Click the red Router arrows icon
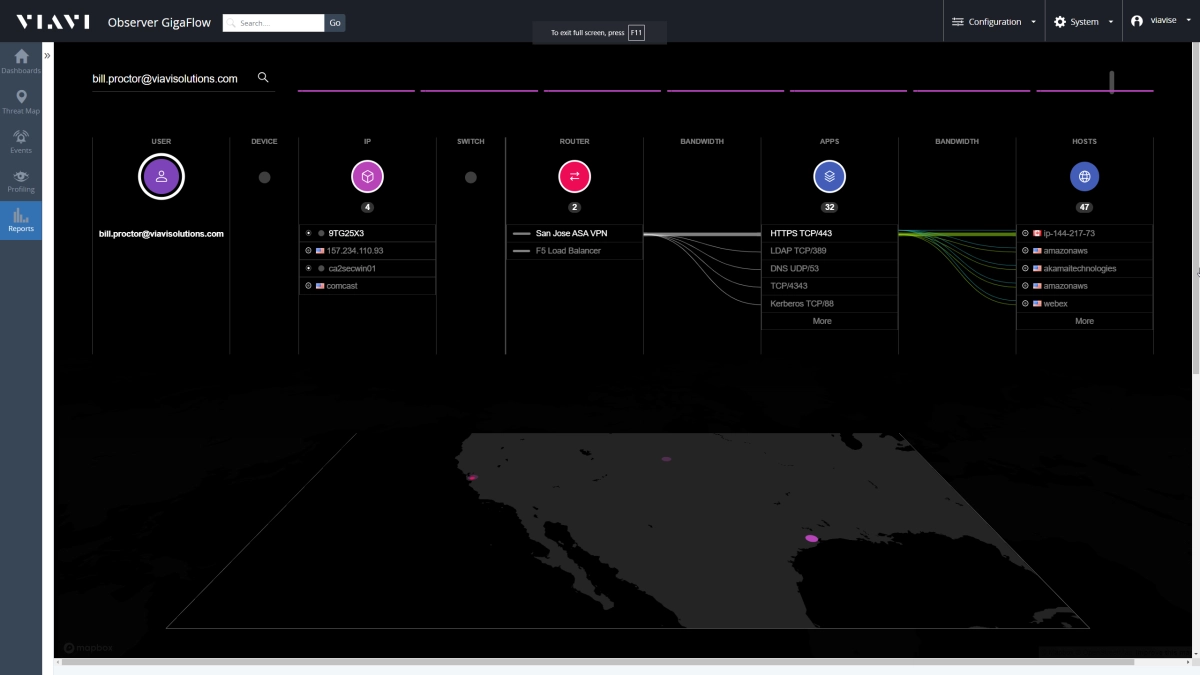 [574, 177]
